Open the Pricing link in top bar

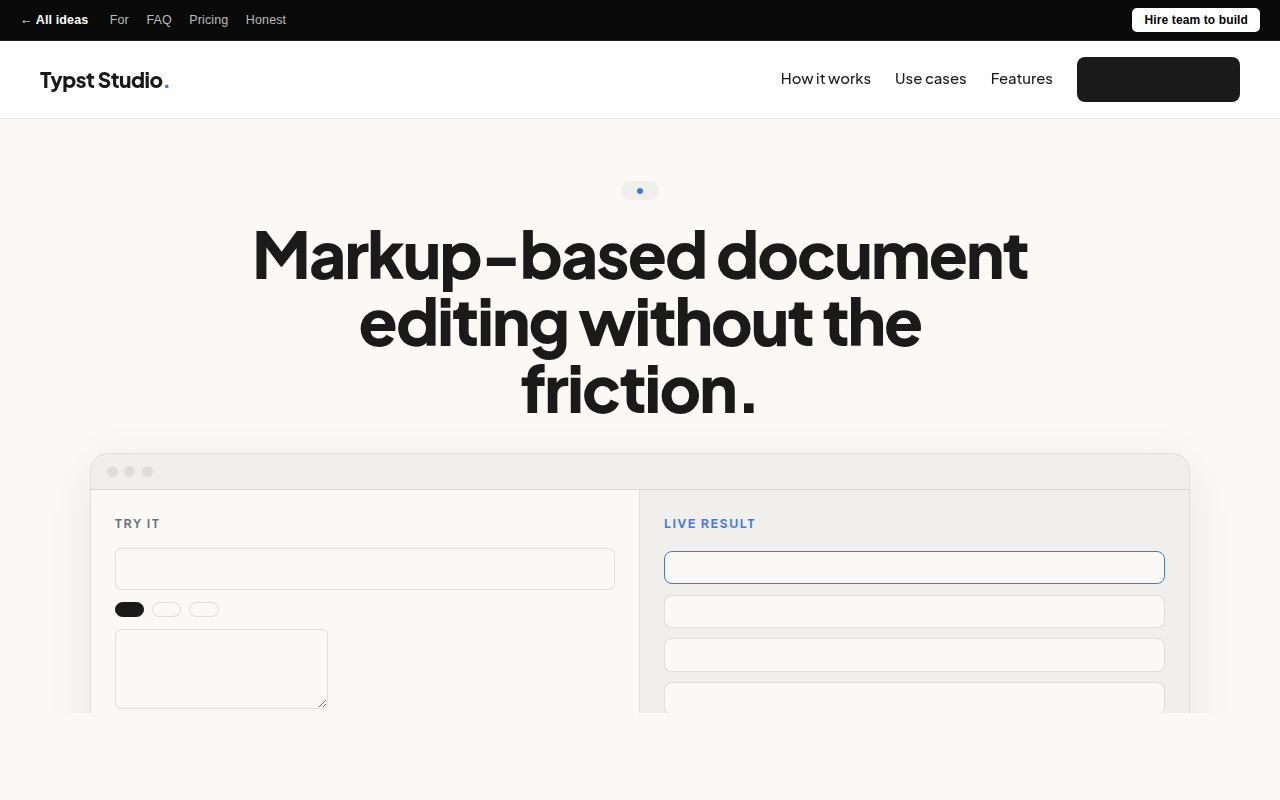click(208, 20)
